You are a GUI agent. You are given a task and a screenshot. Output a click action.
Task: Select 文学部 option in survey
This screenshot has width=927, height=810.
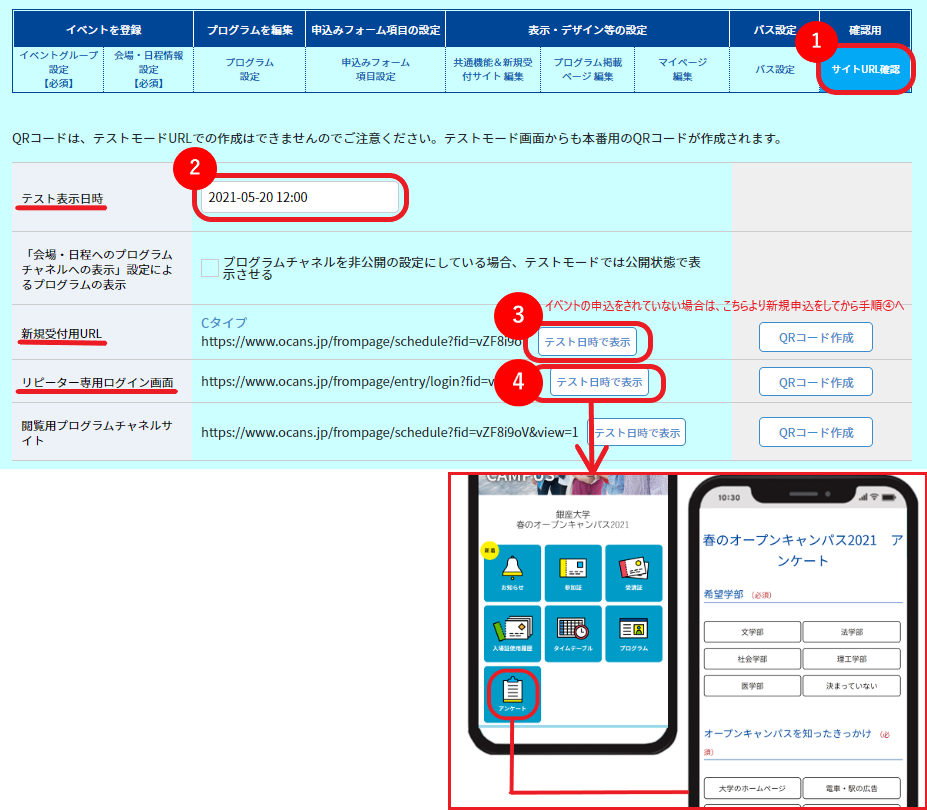(752, 631)
